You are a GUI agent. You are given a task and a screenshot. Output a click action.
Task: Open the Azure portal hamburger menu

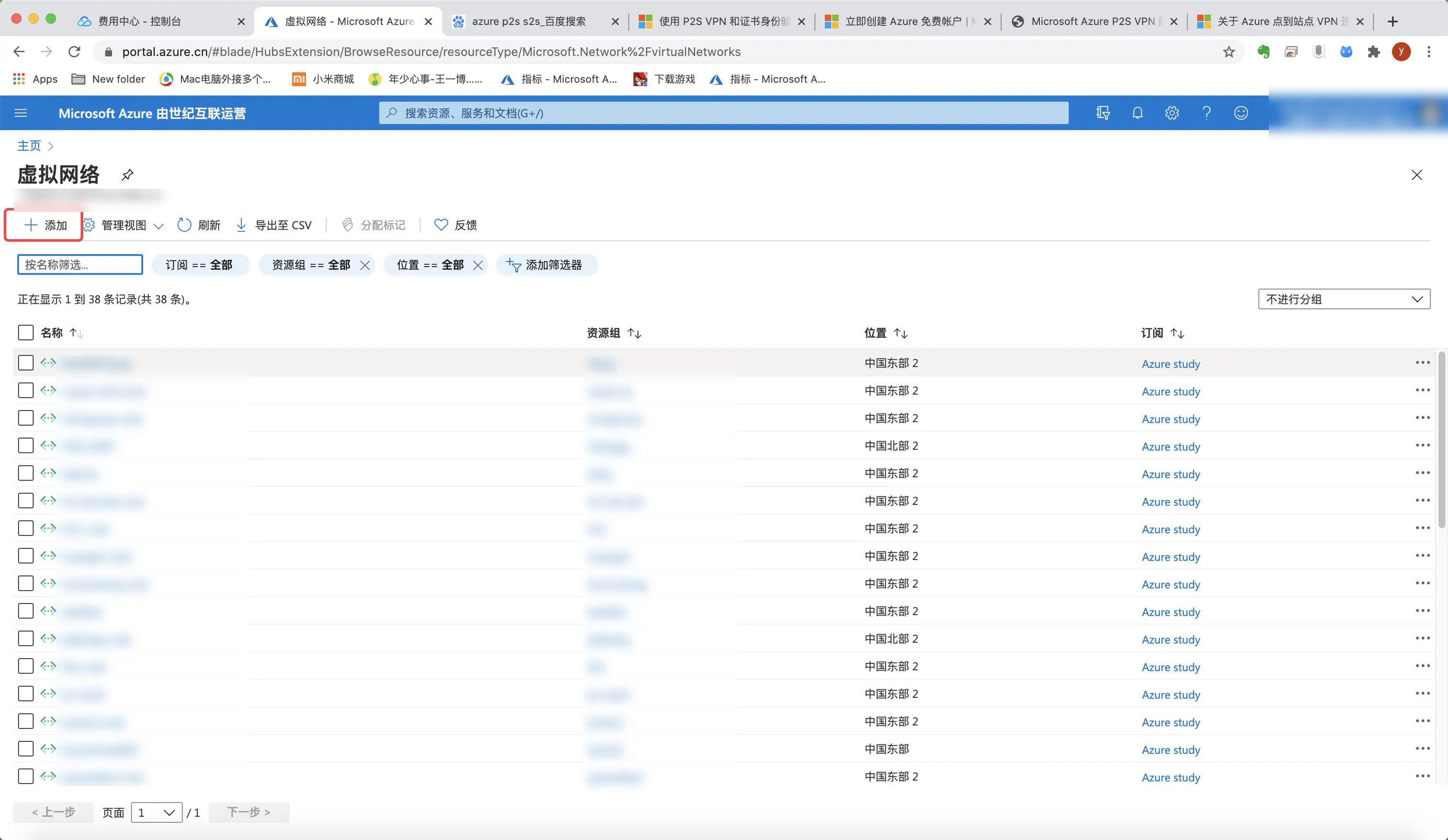[21, 113]
